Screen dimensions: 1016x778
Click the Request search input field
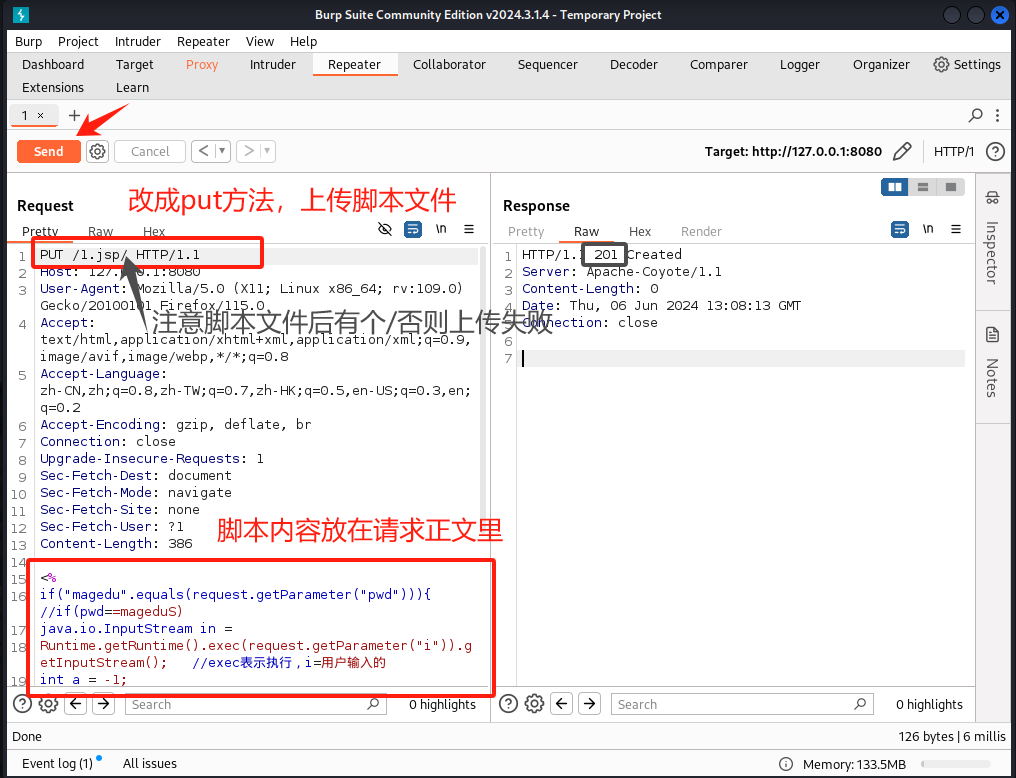(256, 704)
